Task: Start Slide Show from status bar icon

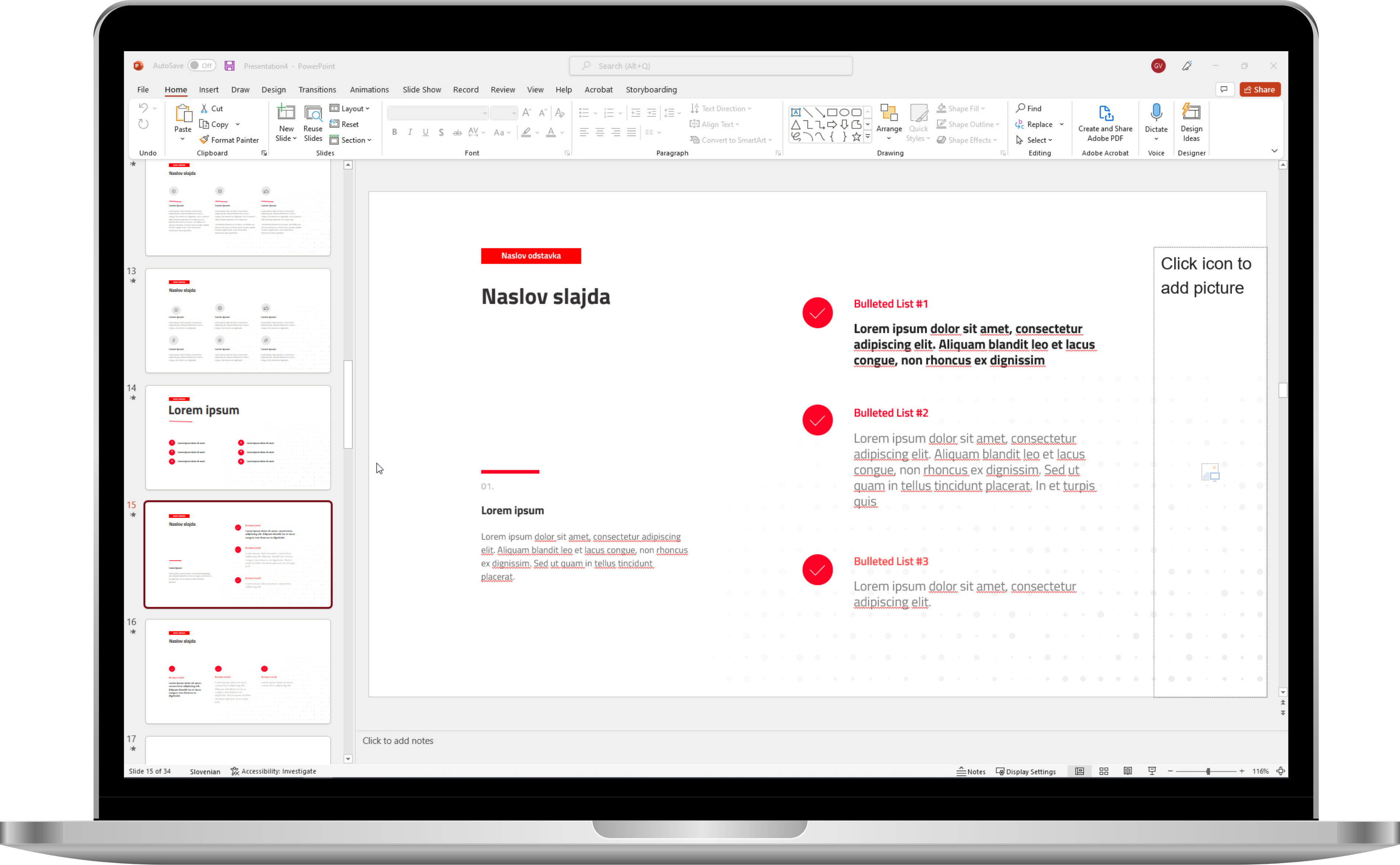Action: tap(1152, 771)
